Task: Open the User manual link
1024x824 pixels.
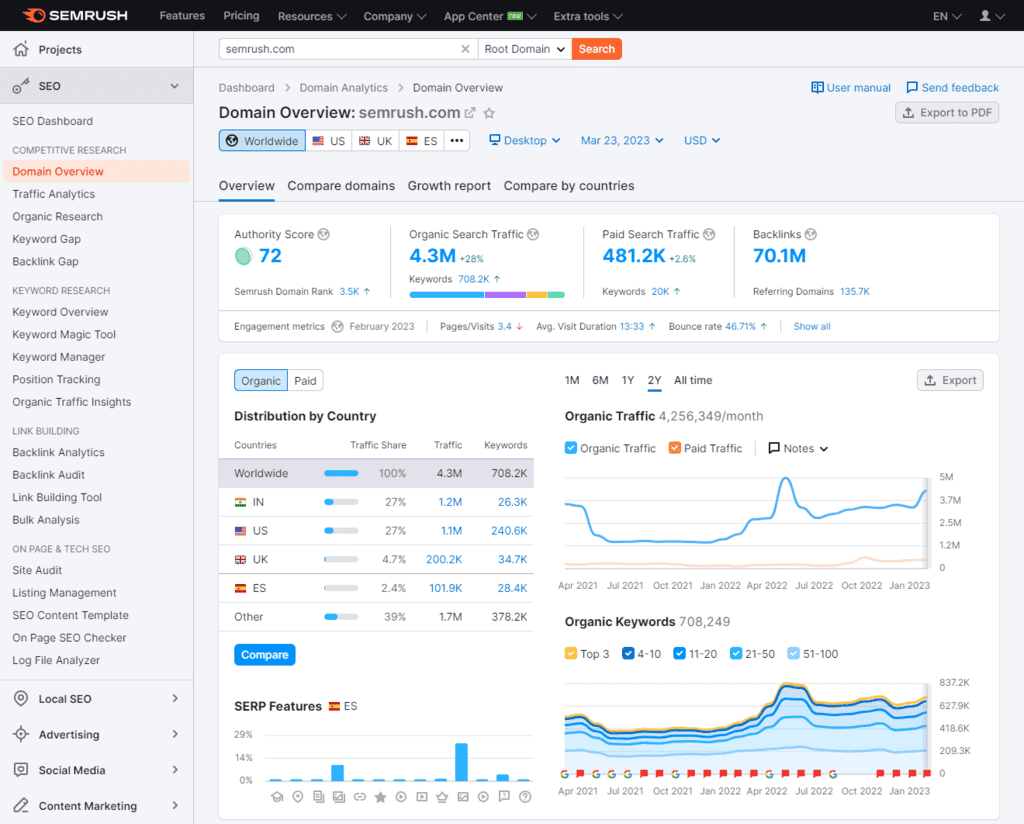Action: [x=850, y=87]
